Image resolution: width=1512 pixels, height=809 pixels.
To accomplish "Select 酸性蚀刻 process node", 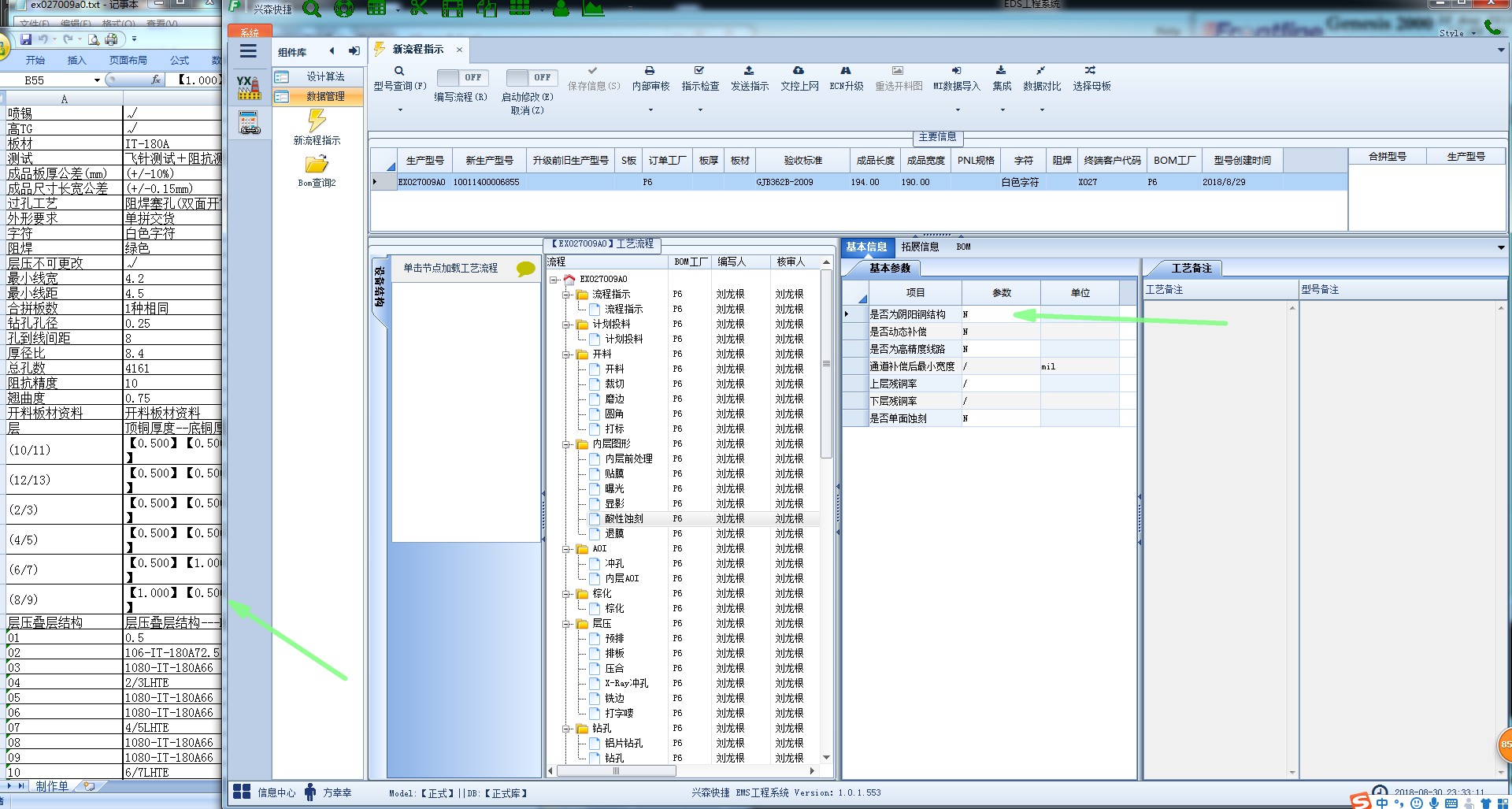I will (x=624, y=518).
